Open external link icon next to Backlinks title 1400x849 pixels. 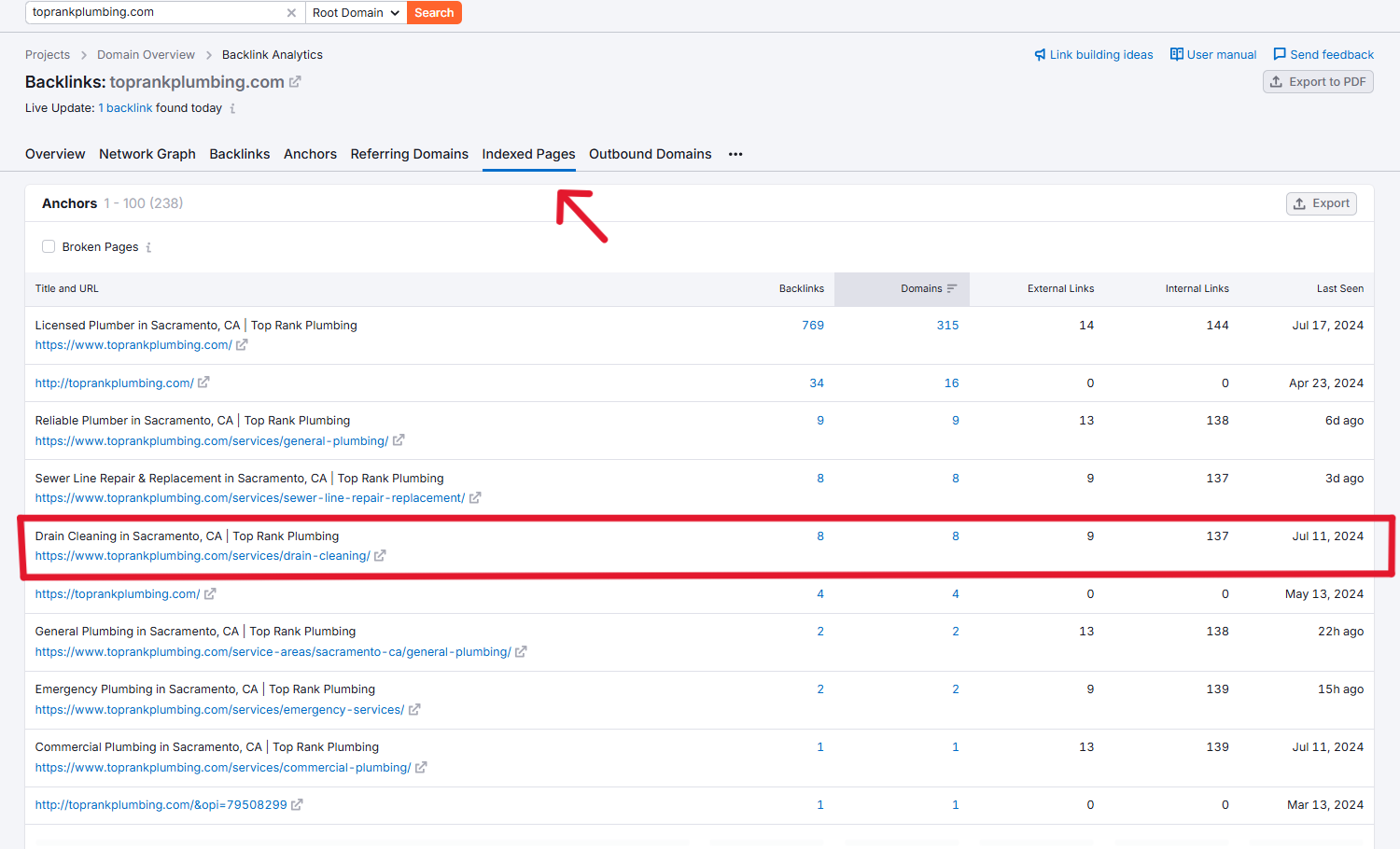tap(295, 82)
